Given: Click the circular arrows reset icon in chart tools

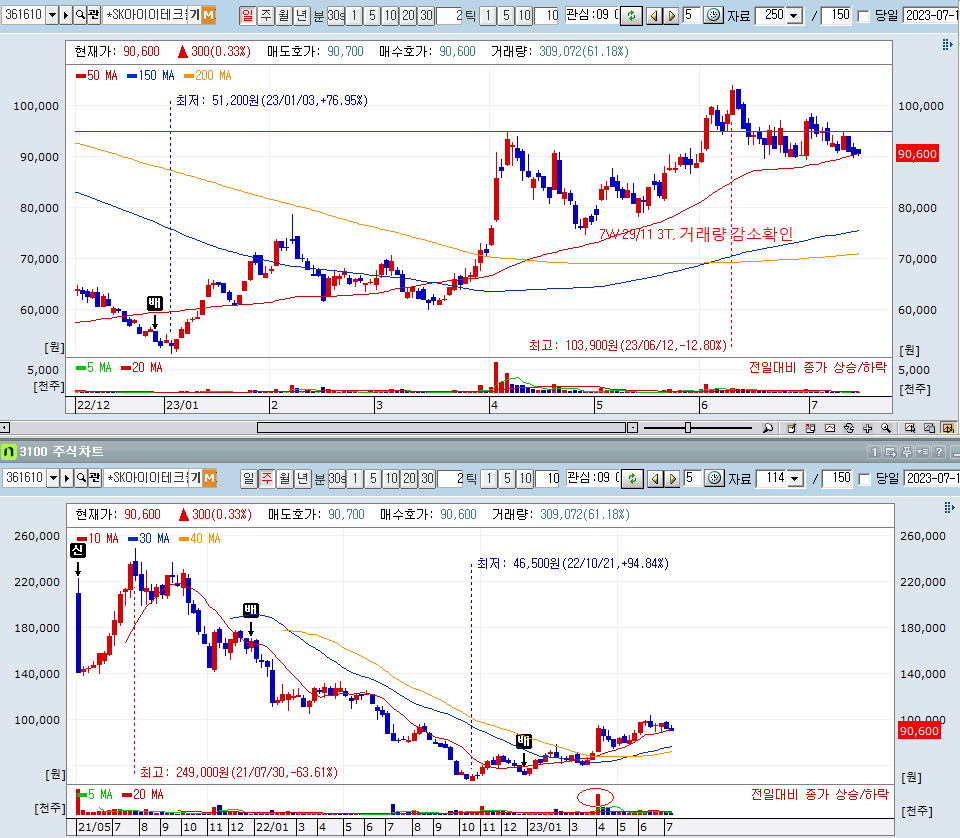Looking at the screenshot, I should [x=849, y=428].
